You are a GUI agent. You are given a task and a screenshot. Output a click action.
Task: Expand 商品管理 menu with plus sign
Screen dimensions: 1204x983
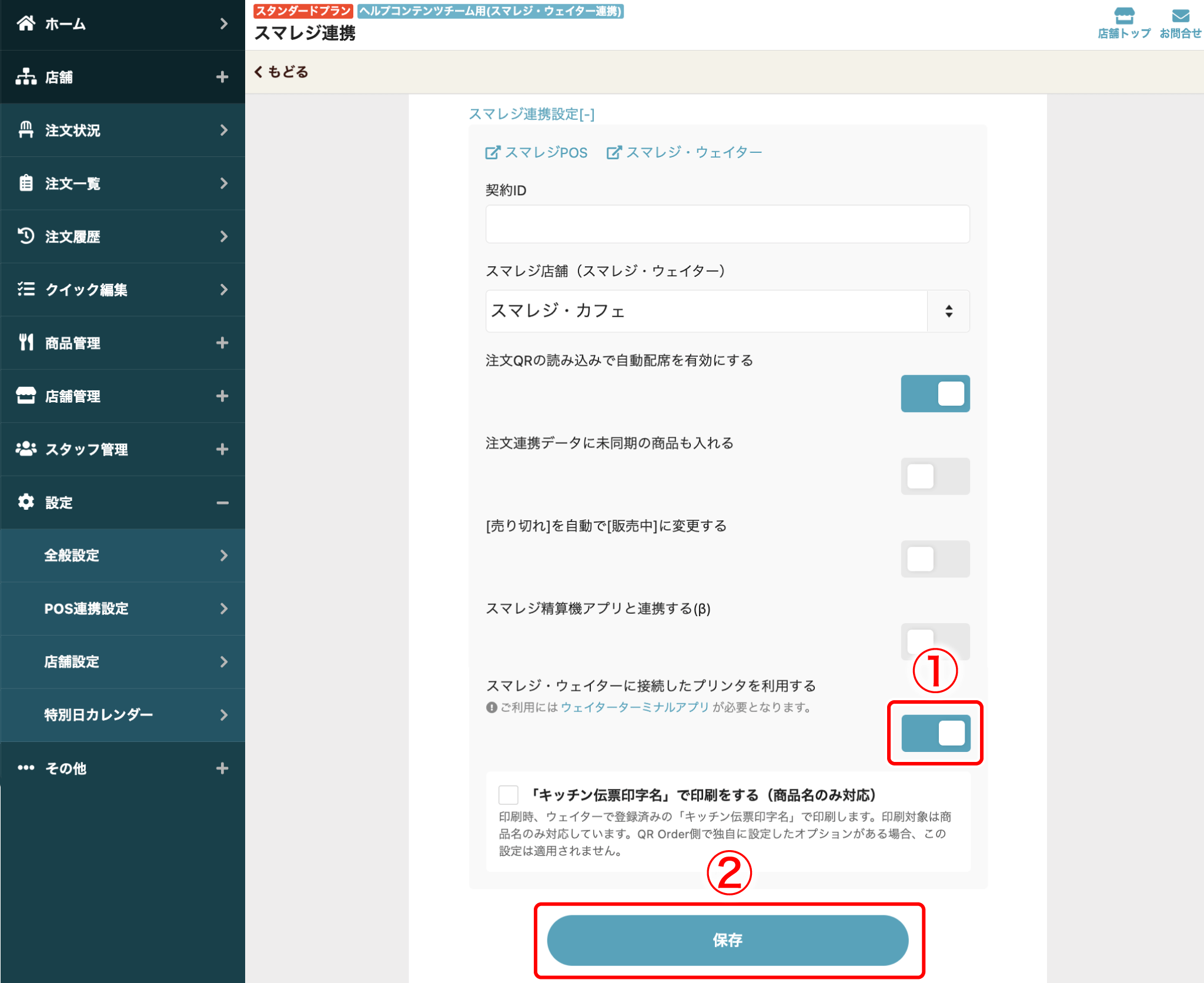[222, 343]
